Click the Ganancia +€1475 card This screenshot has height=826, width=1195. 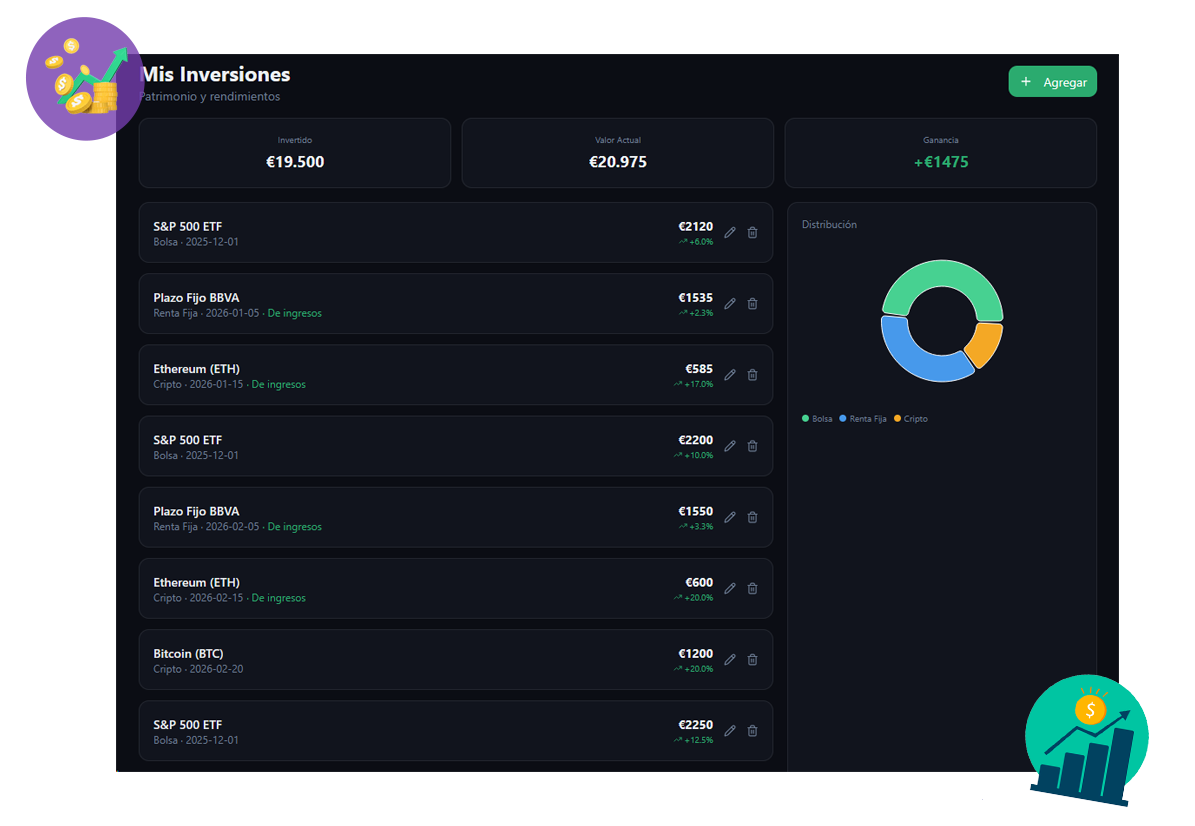[940, 152]
